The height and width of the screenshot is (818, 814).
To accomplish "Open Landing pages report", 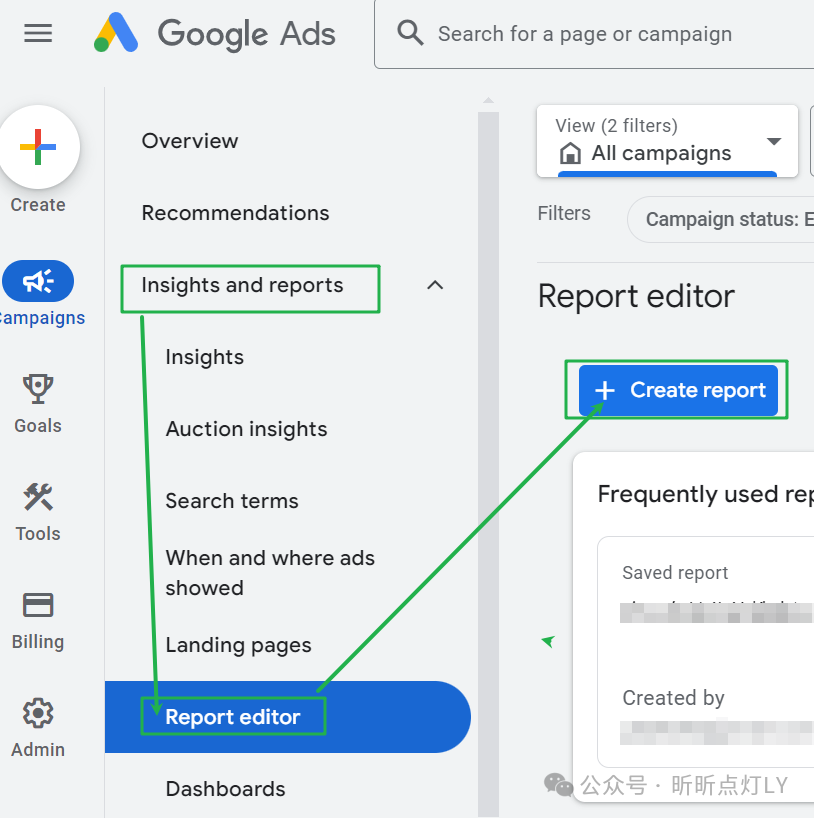I will pyautogui.click(x=238, y=645).
